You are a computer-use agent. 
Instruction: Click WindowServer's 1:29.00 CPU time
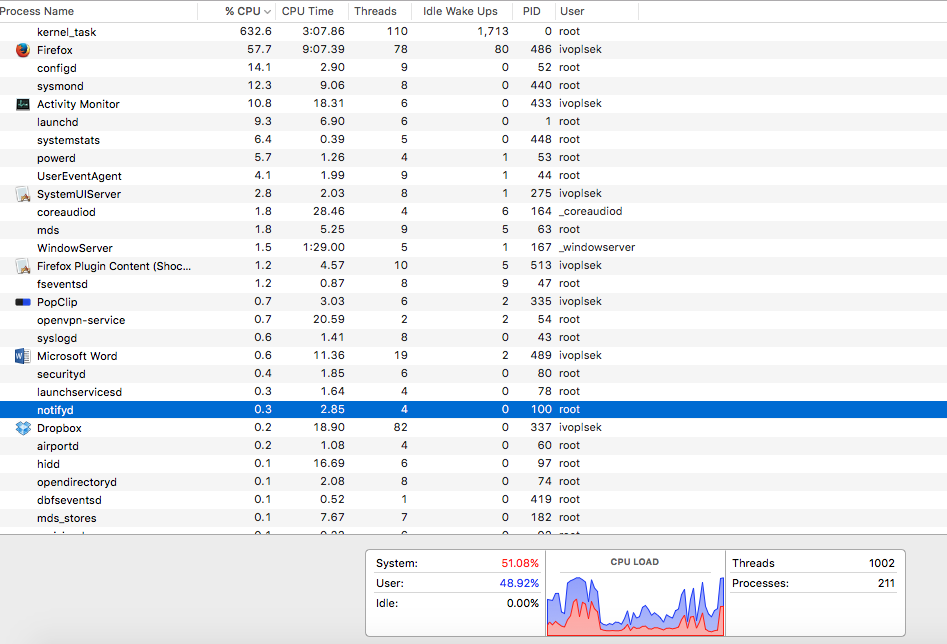coord(324,247)
